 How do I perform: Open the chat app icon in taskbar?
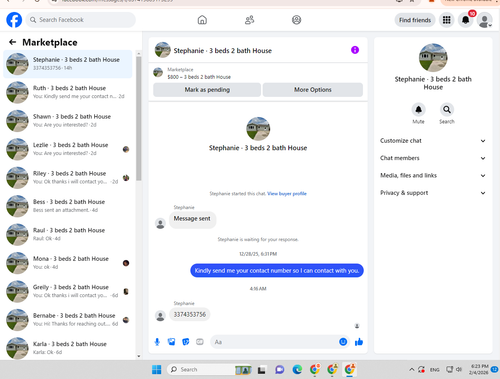tap(279, 369)
